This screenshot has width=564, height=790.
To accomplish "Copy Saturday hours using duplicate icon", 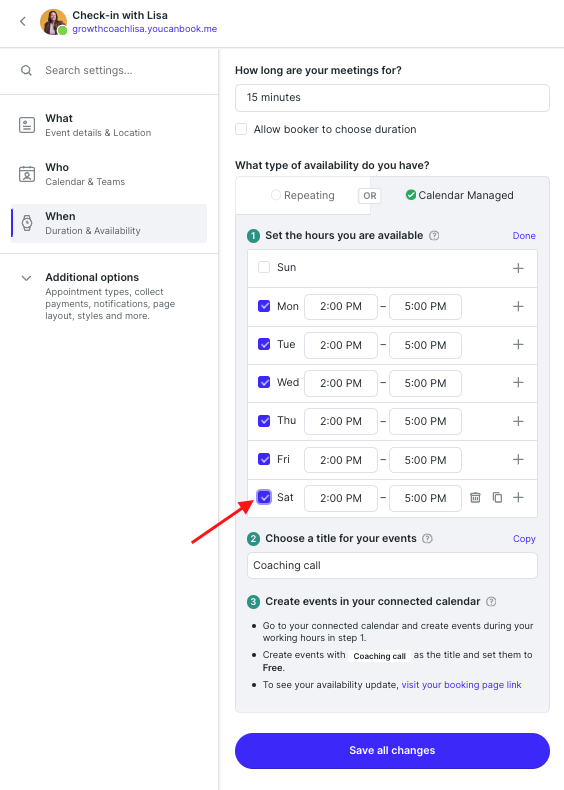I will coord(497,498).
